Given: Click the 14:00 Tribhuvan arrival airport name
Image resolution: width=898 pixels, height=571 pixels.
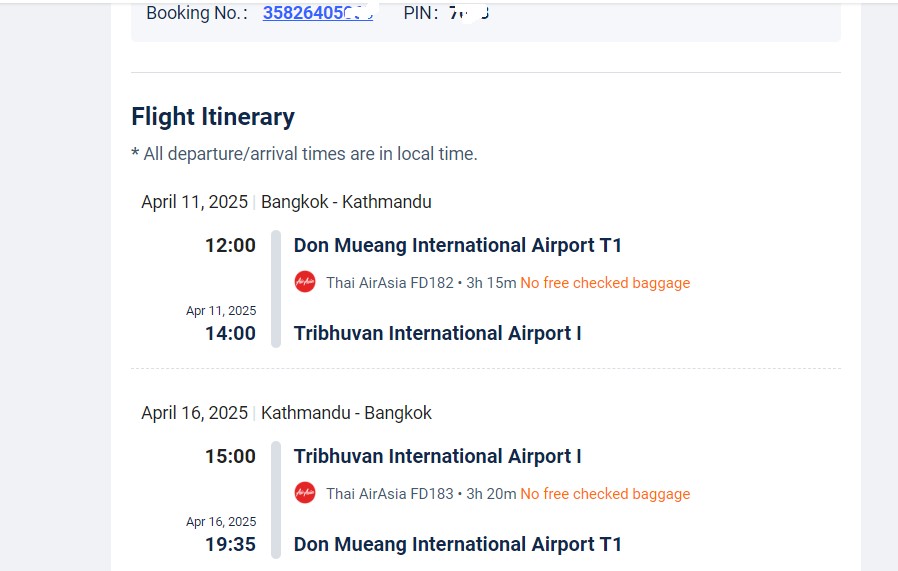Looking at the screenshot, I should [x=438, y=333].
